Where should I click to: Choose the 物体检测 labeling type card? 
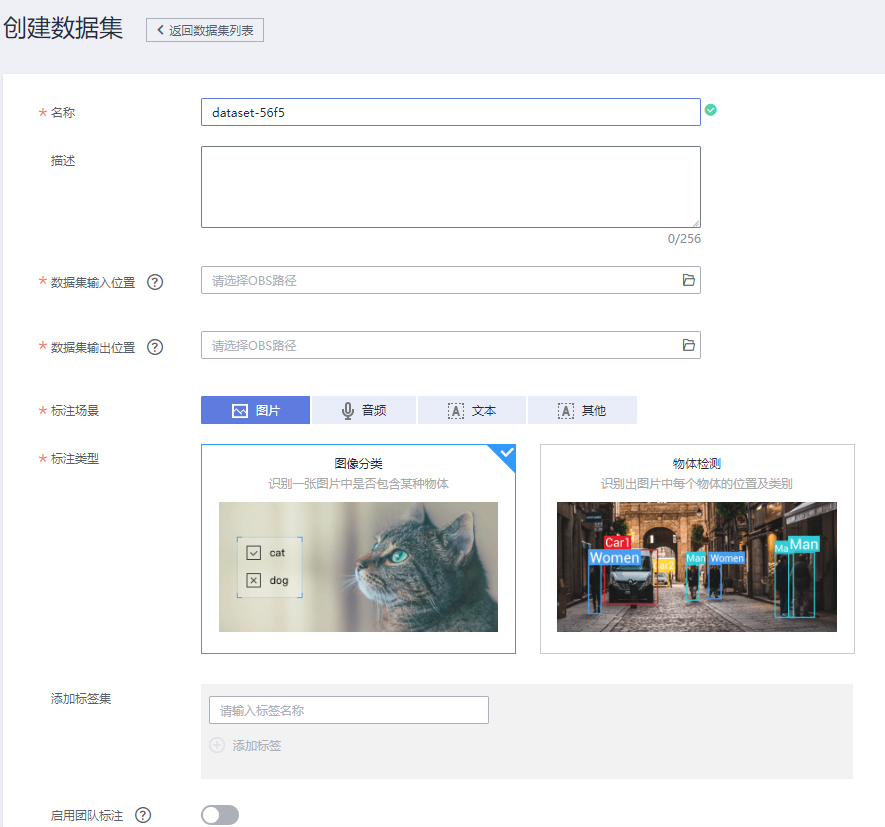pos(697,549)
